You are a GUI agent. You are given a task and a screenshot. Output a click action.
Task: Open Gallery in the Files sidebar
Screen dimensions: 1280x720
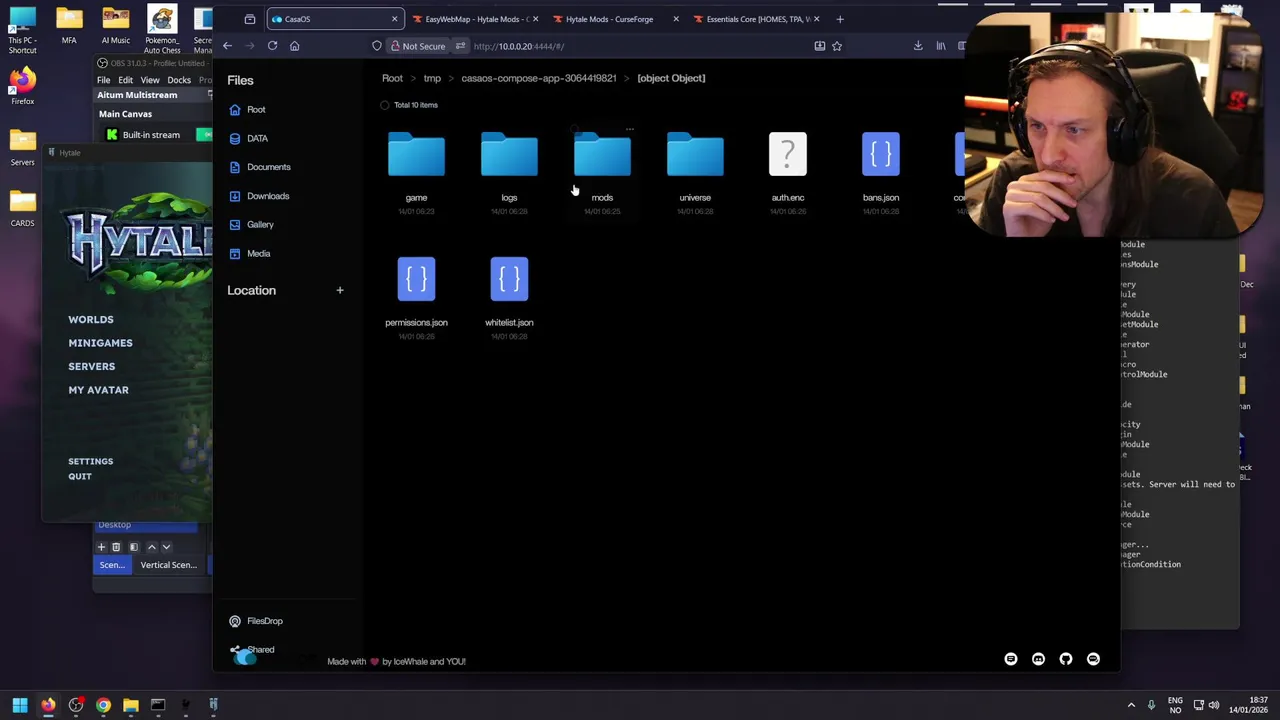pos(252,224)
